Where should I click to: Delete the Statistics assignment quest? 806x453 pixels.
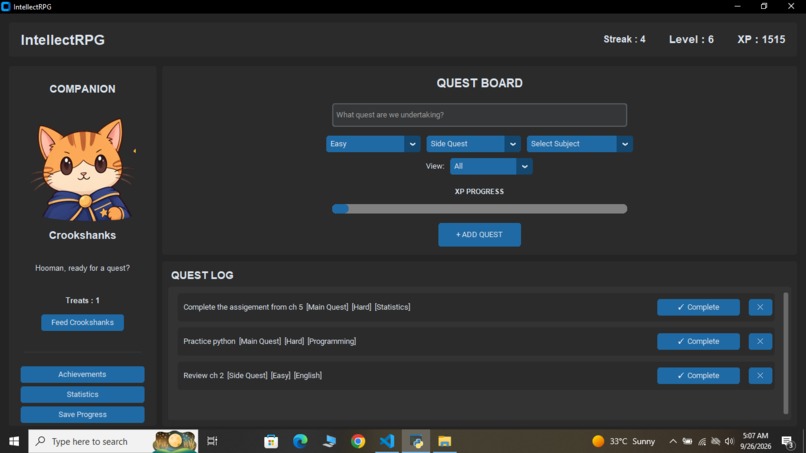760,307
